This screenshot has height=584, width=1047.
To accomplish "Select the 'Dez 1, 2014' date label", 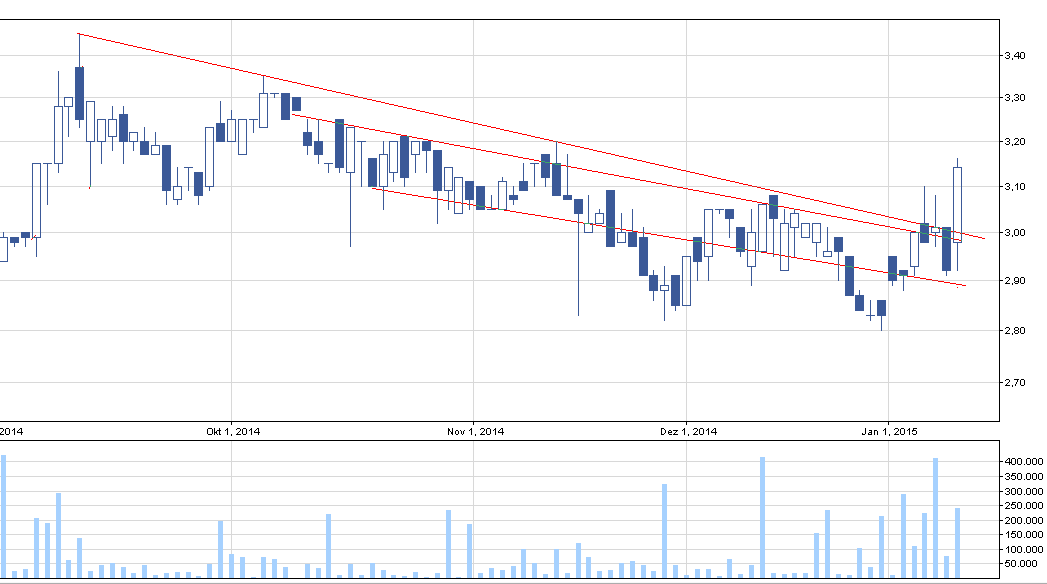I will (x=690, y=432).
